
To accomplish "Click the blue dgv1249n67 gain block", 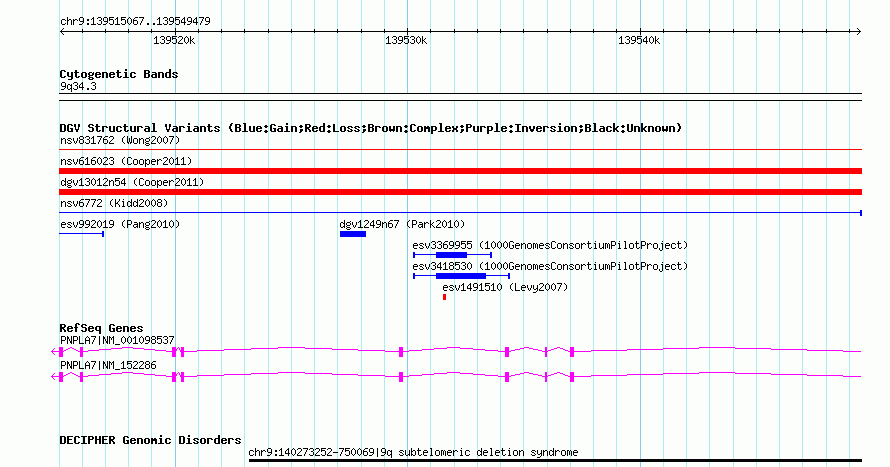I will pyautogui.click(x=353, y=234).
